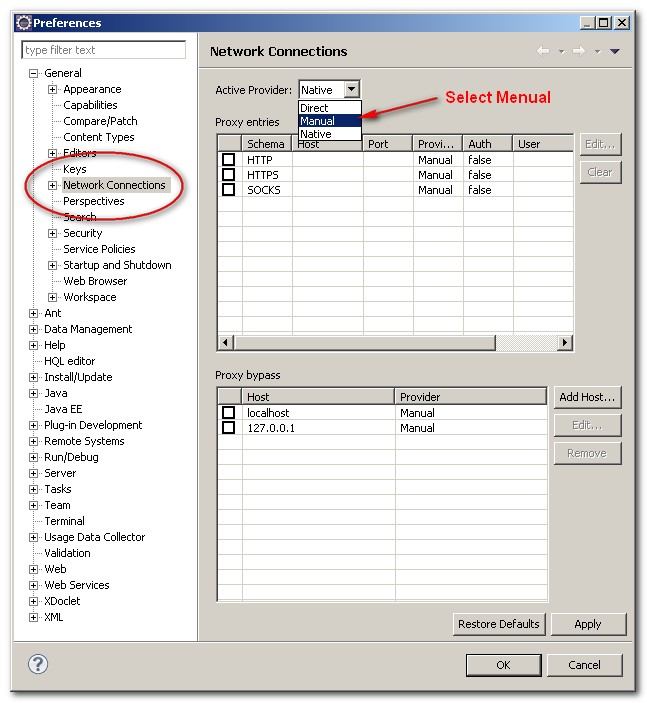Select HQL editor preference page
Viewport: 647px width, 703px height.
[69, 361]
